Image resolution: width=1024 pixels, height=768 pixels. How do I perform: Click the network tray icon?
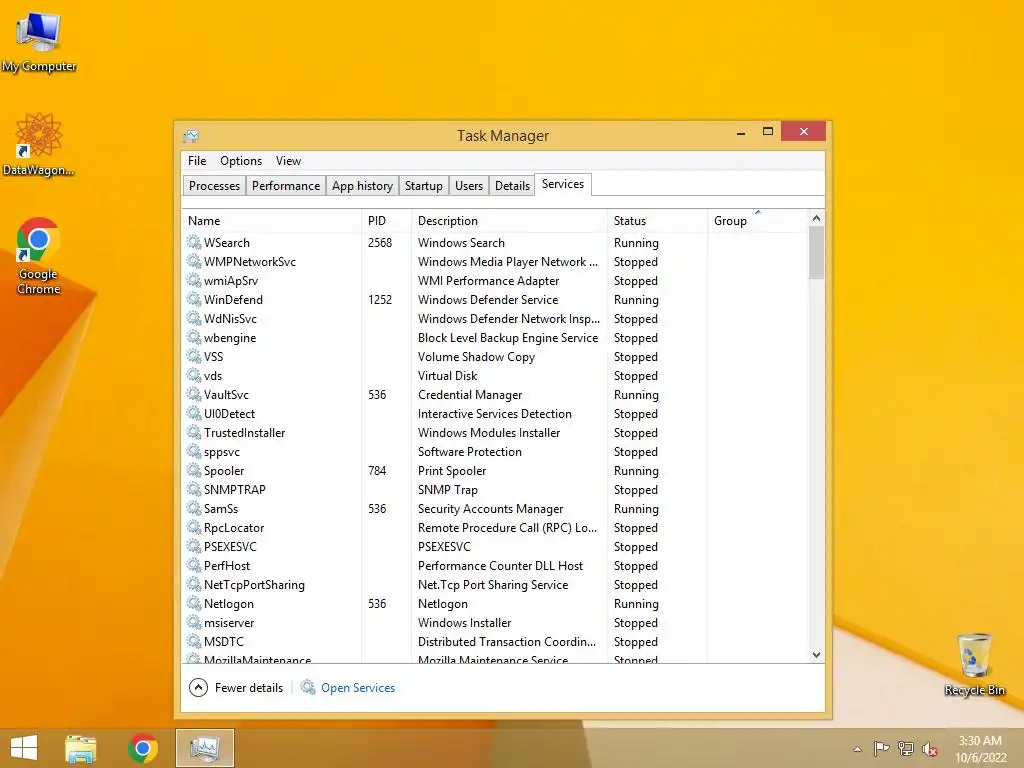tap(906, 748)
